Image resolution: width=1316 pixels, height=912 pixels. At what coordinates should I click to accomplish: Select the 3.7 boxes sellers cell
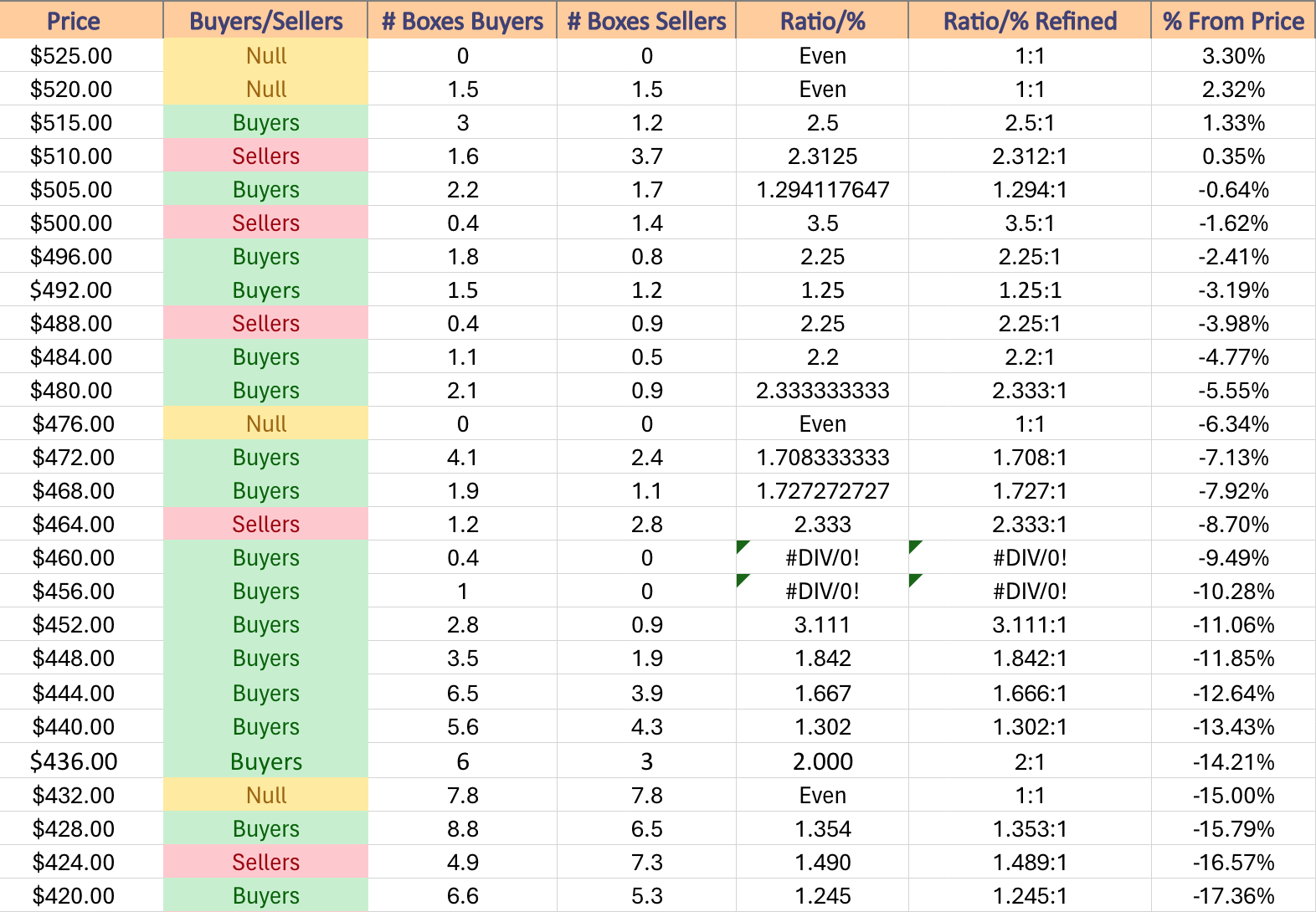(646, 156)
